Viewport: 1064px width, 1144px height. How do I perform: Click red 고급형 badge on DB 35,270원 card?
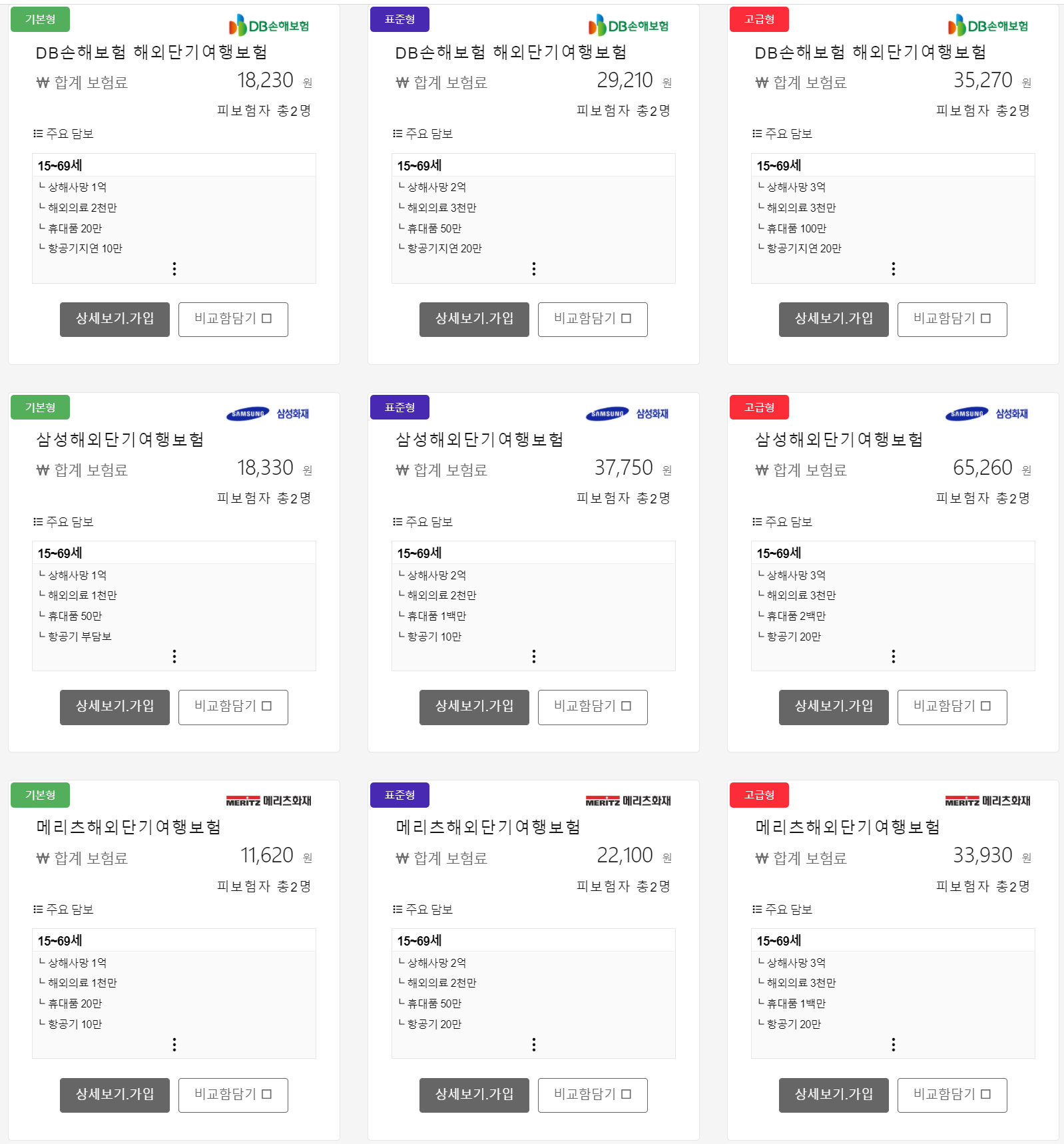point(759,19)
